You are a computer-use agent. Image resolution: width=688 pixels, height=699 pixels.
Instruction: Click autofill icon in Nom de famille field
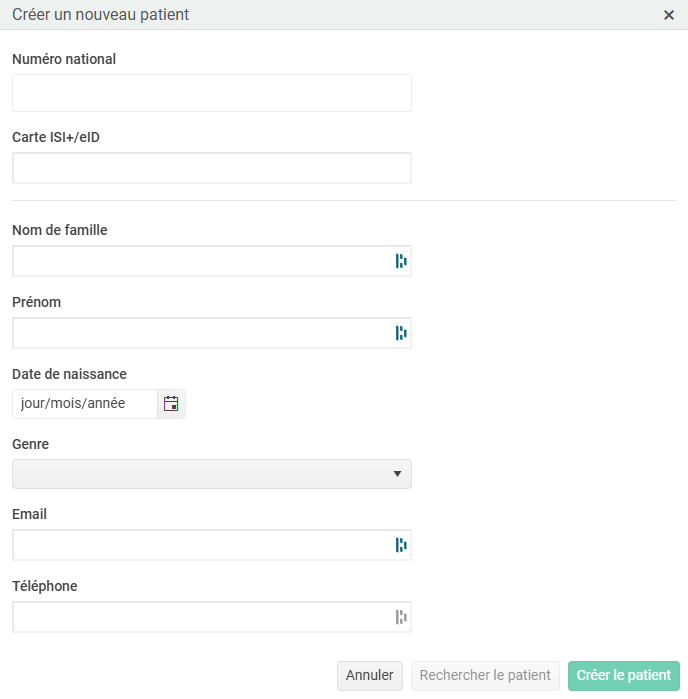[401, 261]
